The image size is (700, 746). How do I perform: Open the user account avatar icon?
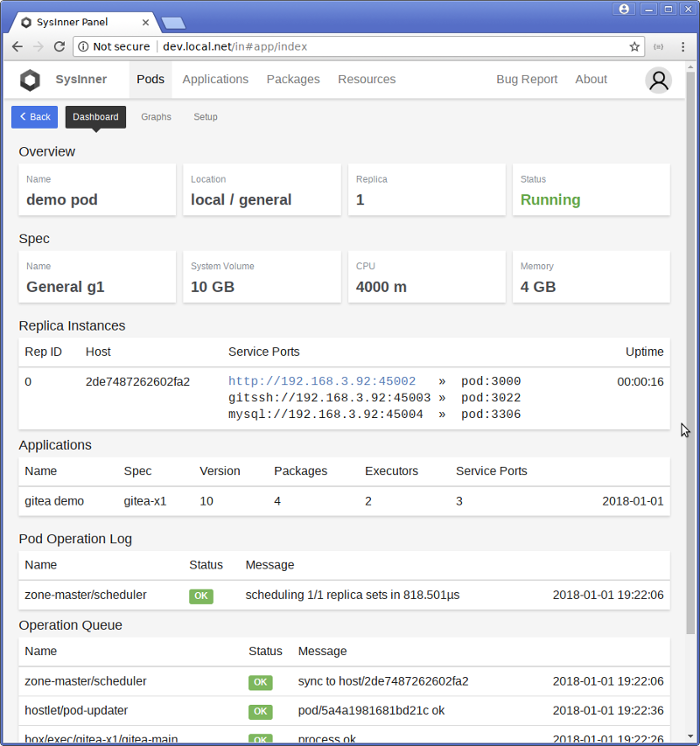tap(659, 80)
